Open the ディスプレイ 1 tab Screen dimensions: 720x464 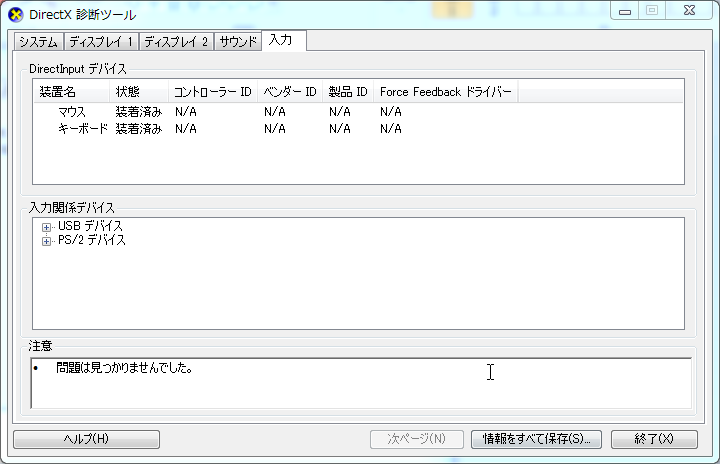point(101,42)
